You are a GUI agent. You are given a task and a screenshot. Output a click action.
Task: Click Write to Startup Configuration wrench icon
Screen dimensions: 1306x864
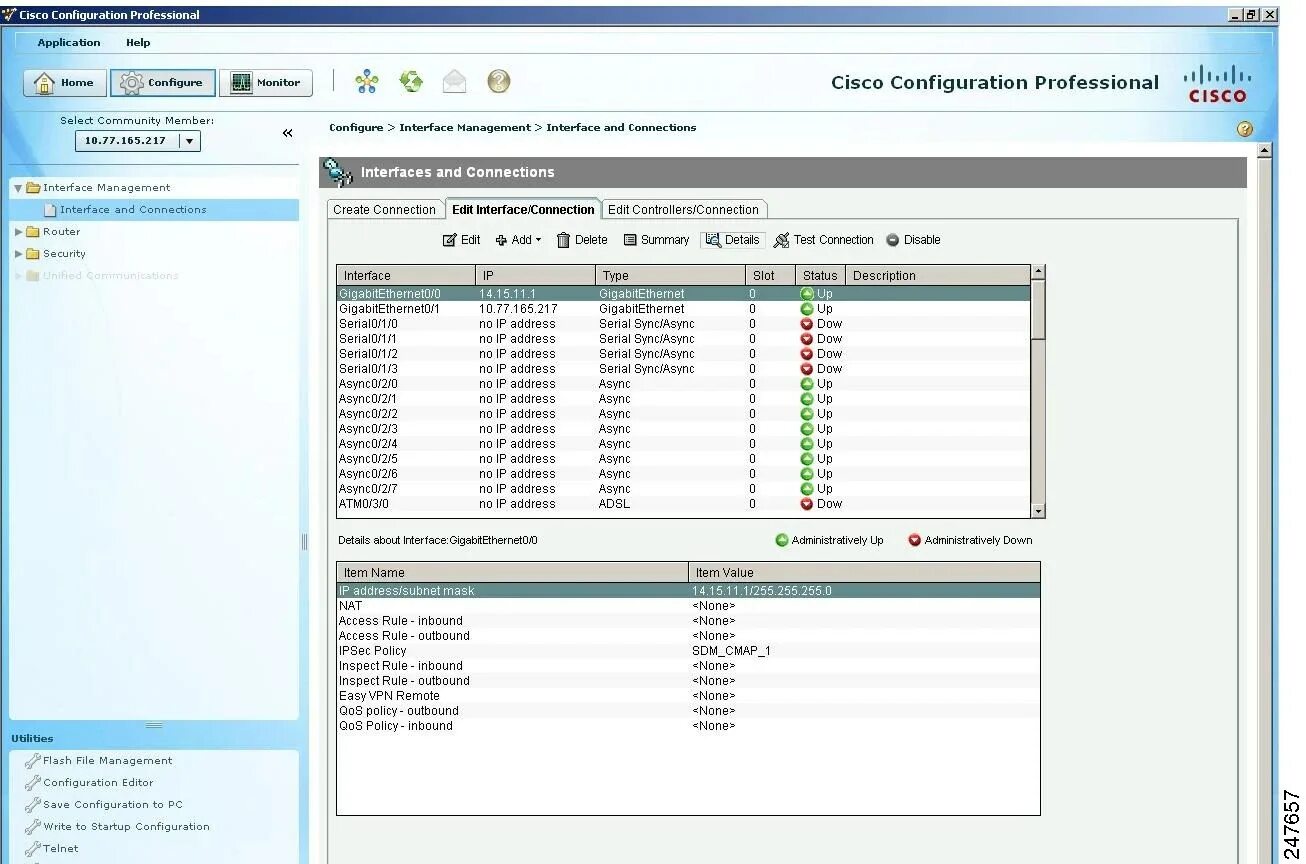[x=33, y=827]
